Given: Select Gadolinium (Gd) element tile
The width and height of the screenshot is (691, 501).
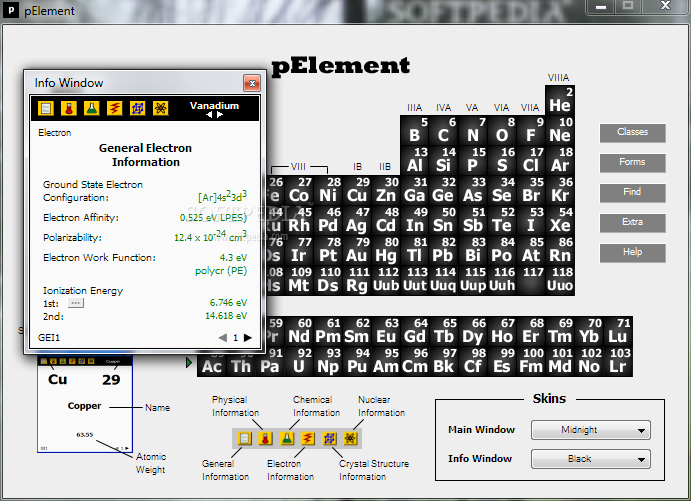Looking at the screenshot, I should 415,331.
